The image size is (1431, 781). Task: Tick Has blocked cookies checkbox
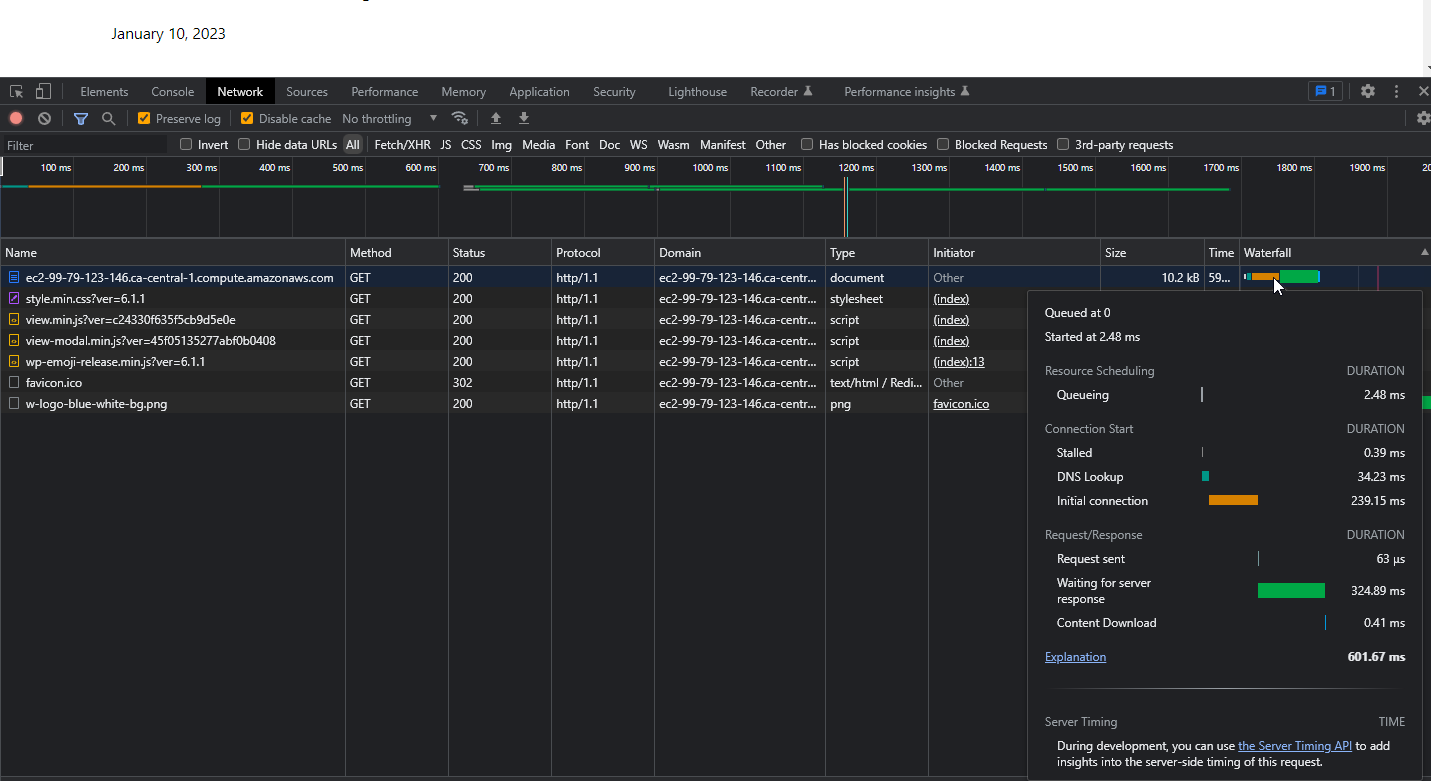tap(807, 144)
